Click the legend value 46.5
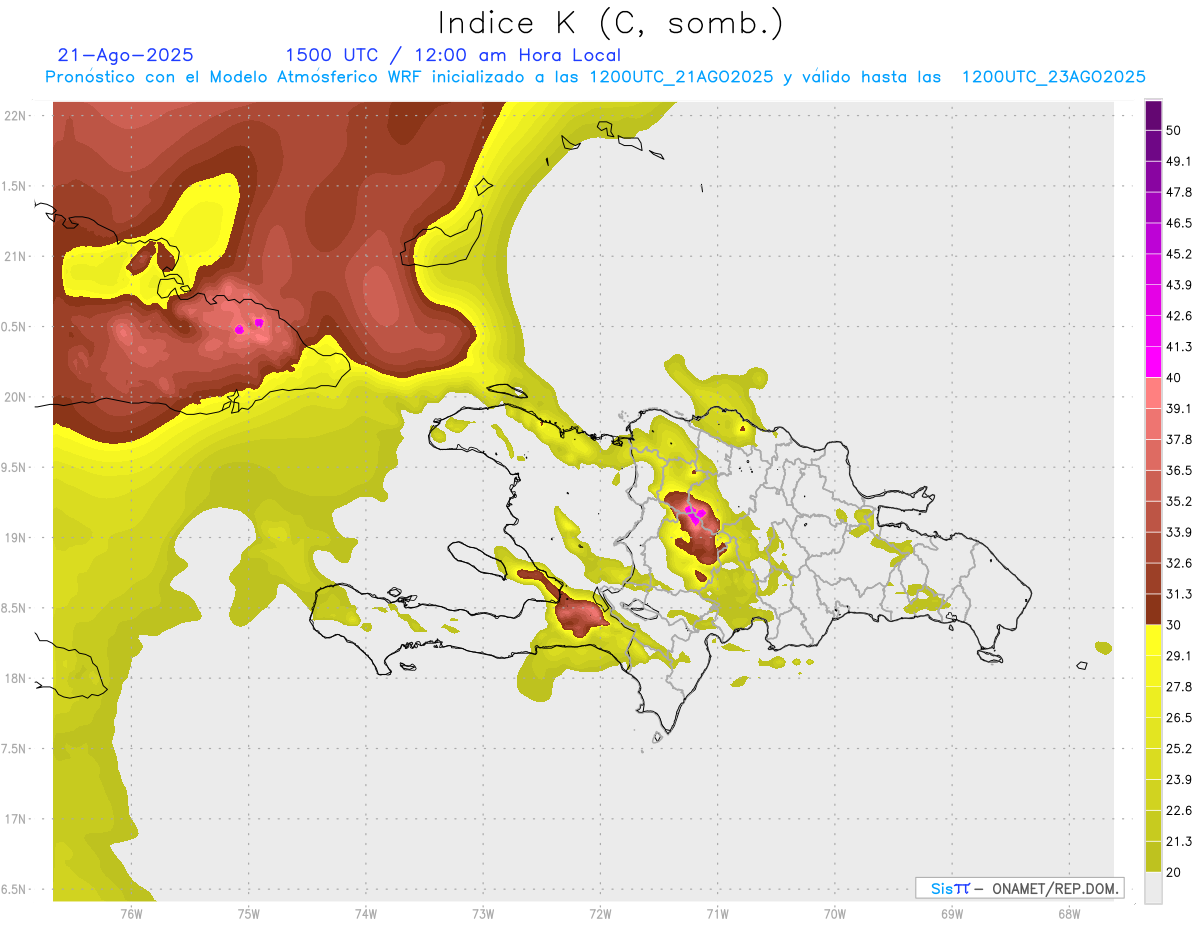 click(1178, 223)
